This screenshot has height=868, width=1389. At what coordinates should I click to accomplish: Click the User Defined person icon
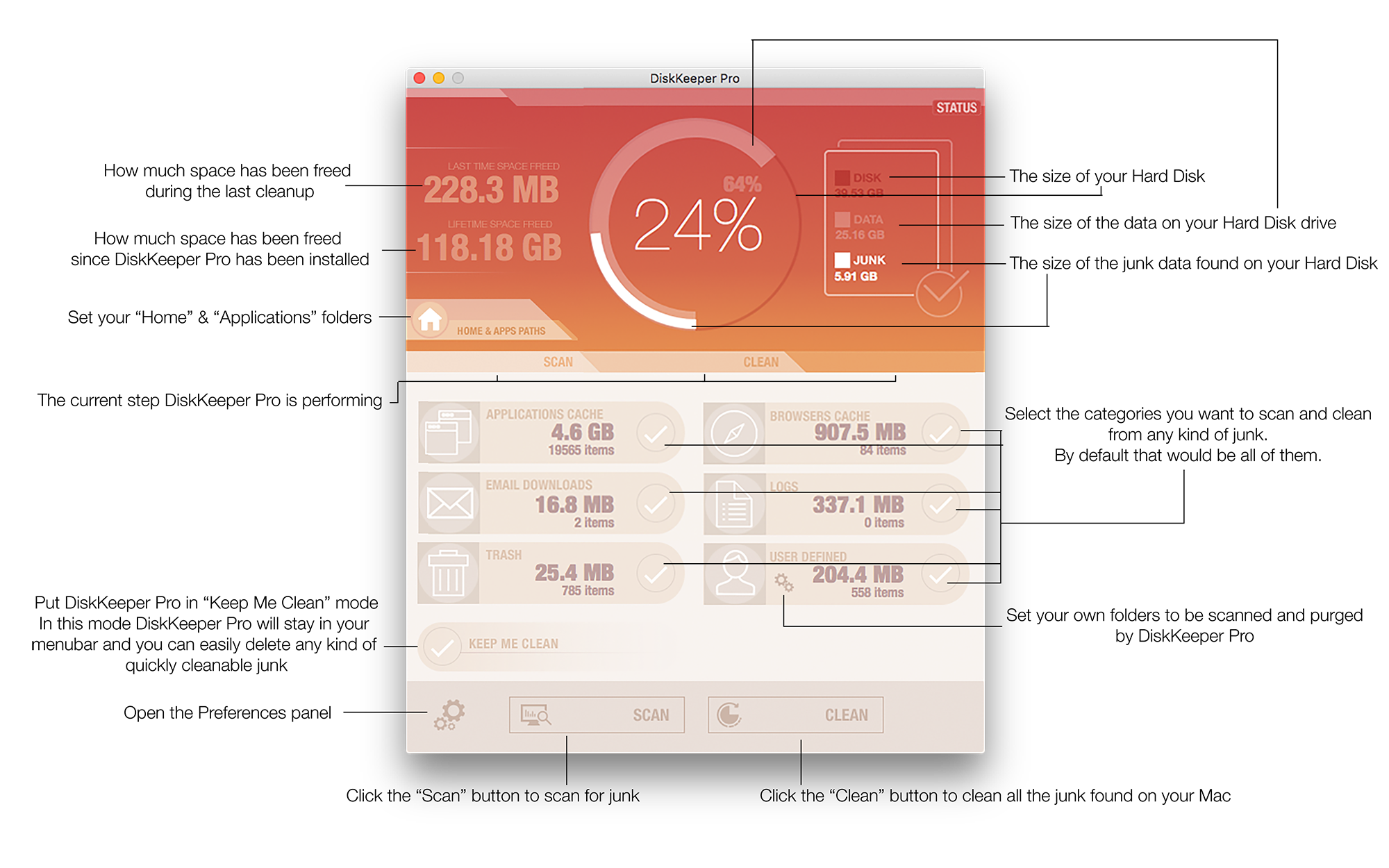[734, 574]
